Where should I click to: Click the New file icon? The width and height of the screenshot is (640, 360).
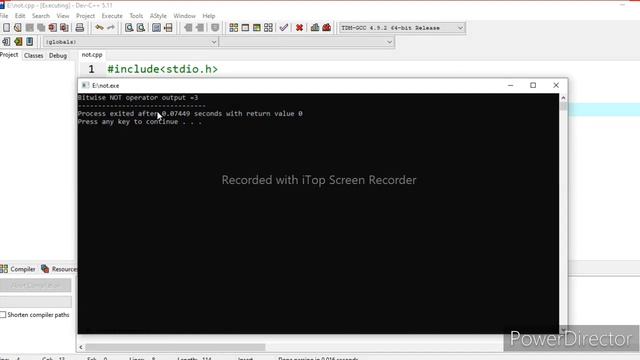pyautogui.click(x=7, y=28)
